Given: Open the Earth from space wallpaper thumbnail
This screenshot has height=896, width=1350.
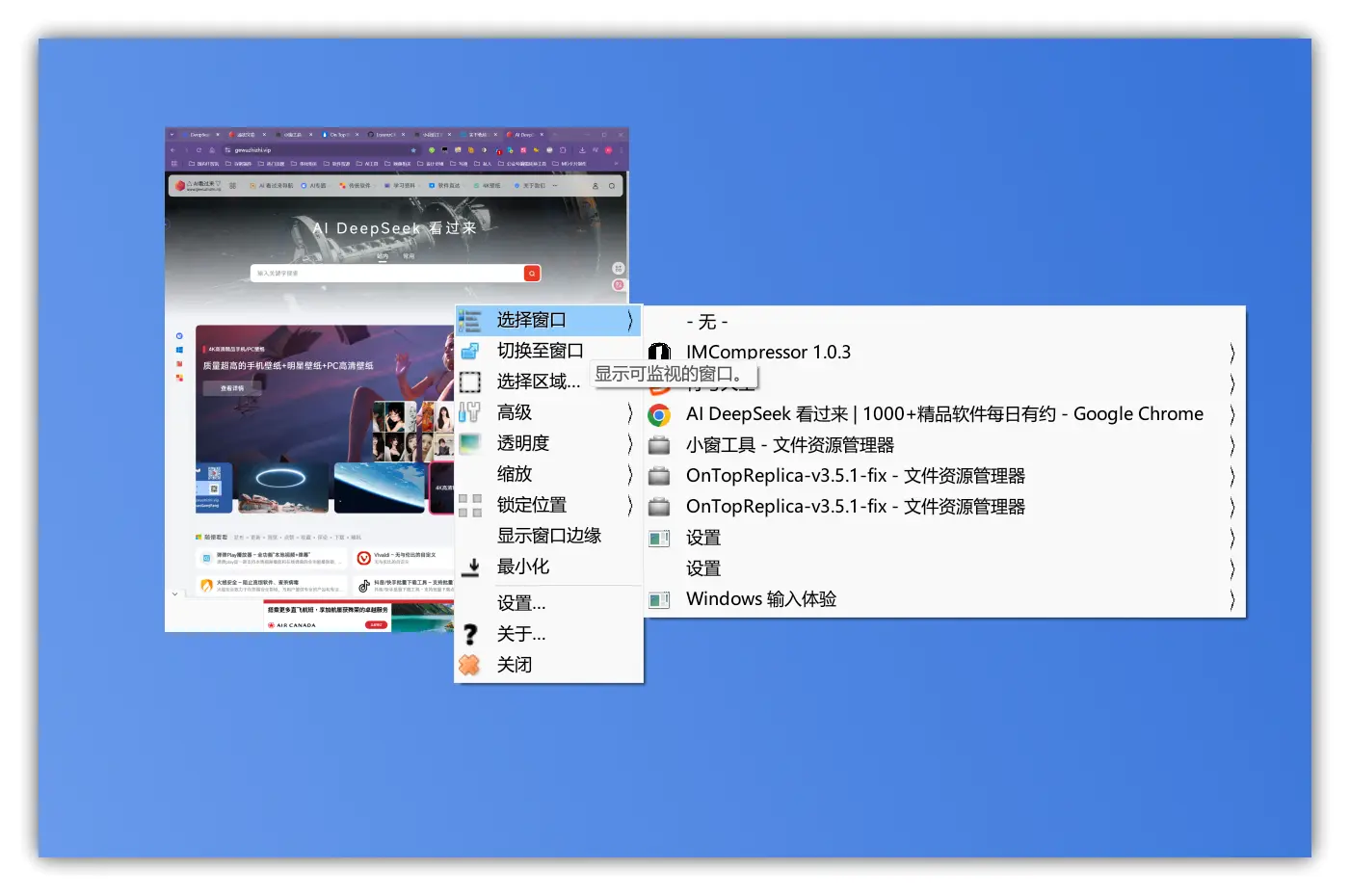Looking at the screenshot, I should point(379,488).
